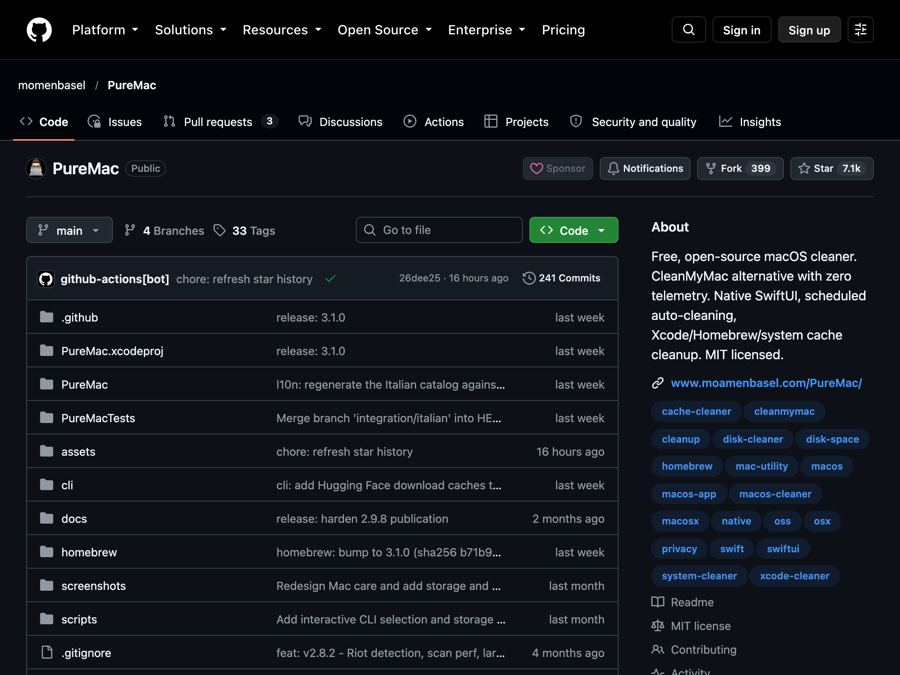The image size is (900, 675).
Task: Click the homebrew folder icon
Action: click(x=46, y=552)
